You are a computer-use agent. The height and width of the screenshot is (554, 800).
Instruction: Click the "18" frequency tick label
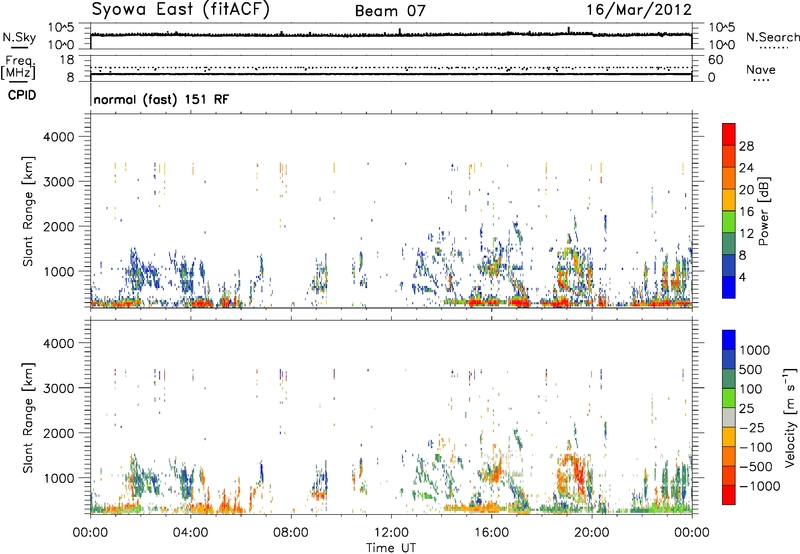pyautogui.click(x=67, y=60)
